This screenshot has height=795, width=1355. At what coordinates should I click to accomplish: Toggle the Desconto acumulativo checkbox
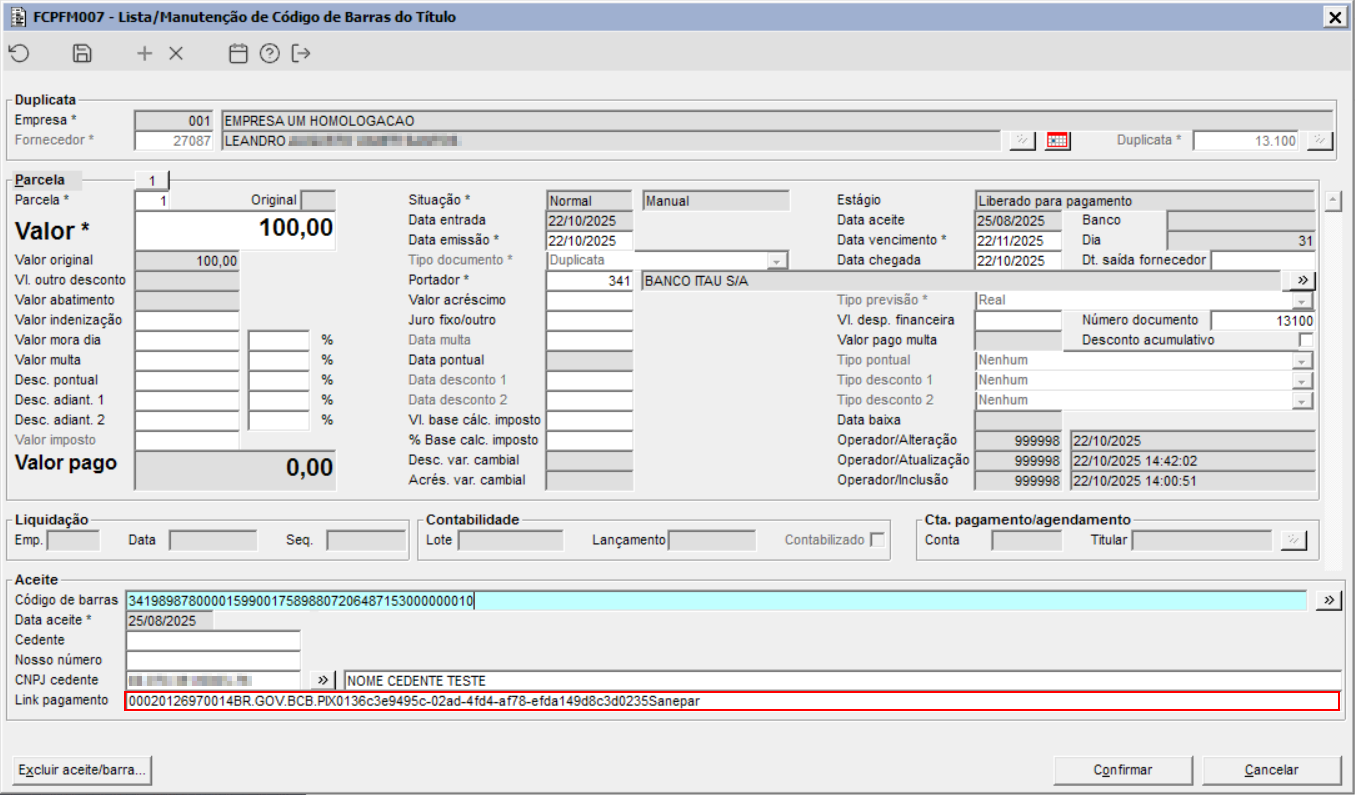tap(1306, 340)
